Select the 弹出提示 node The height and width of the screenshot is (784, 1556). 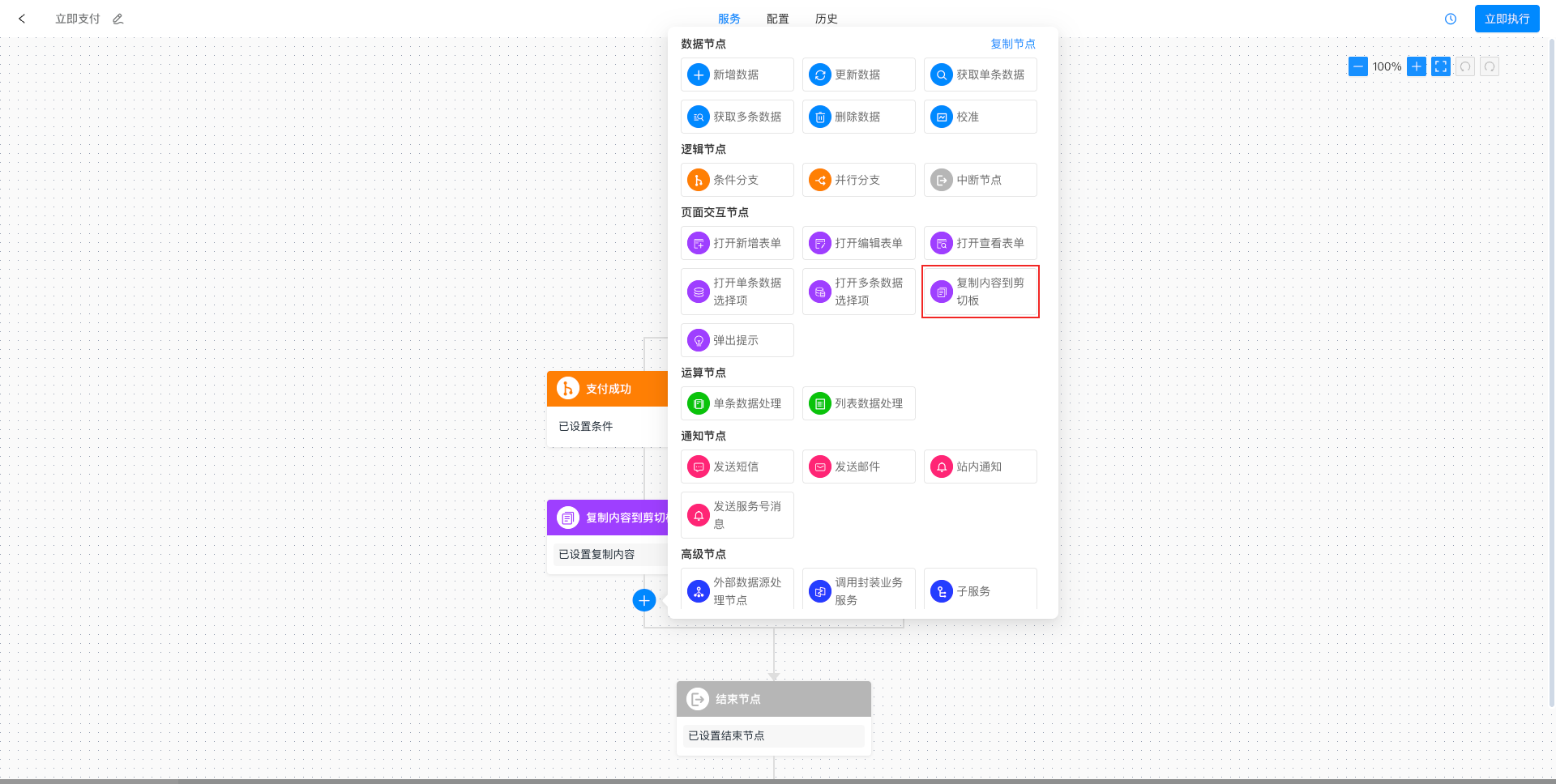[x=737, y=340]
